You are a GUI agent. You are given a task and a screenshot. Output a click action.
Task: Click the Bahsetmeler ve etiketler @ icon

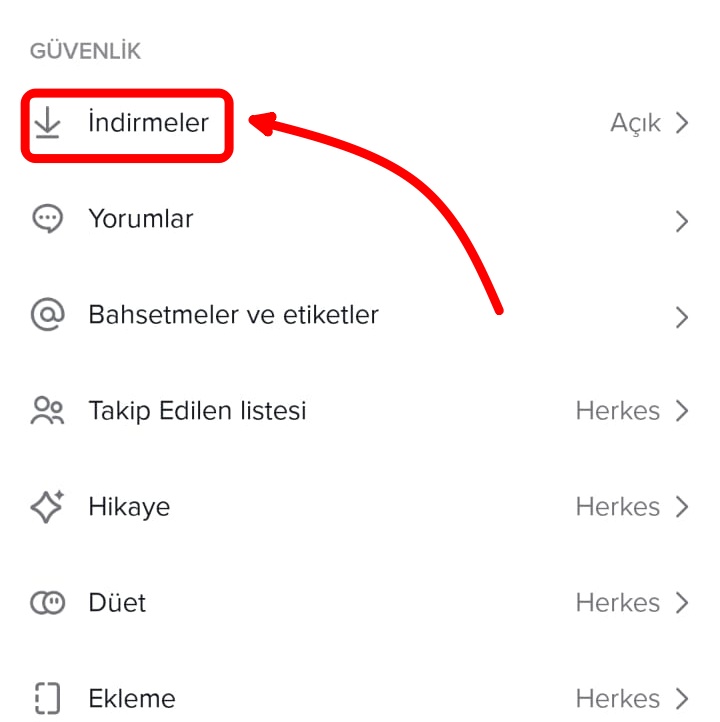pyautogui.click(x=47, y=315)
